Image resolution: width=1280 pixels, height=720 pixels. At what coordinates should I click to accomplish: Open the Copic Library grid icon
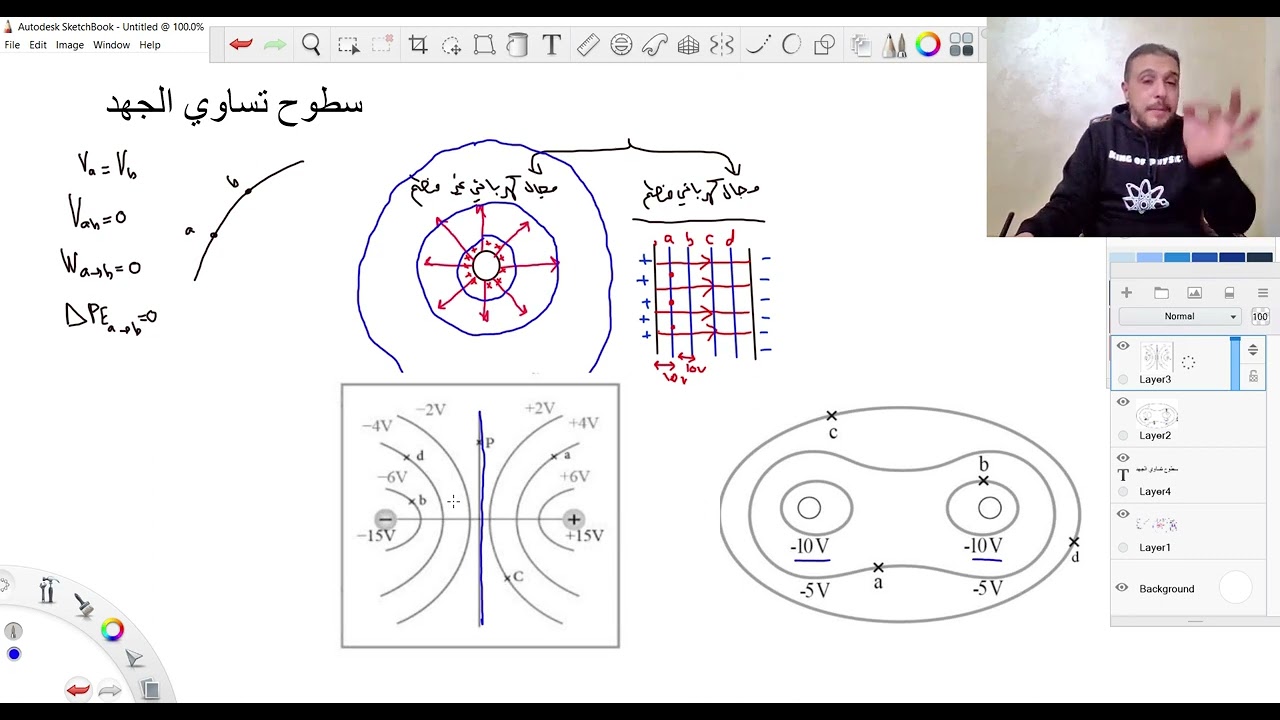tap(962, 45)
